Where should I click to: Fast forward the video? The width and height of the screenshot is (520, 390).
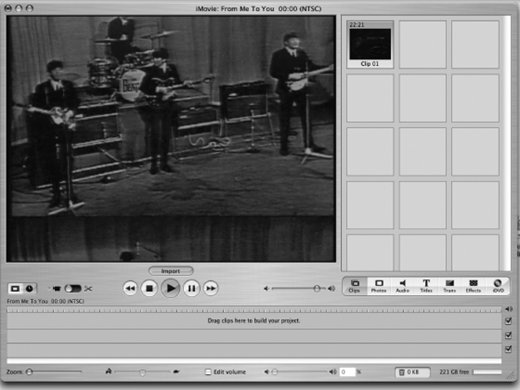point(211,288)
